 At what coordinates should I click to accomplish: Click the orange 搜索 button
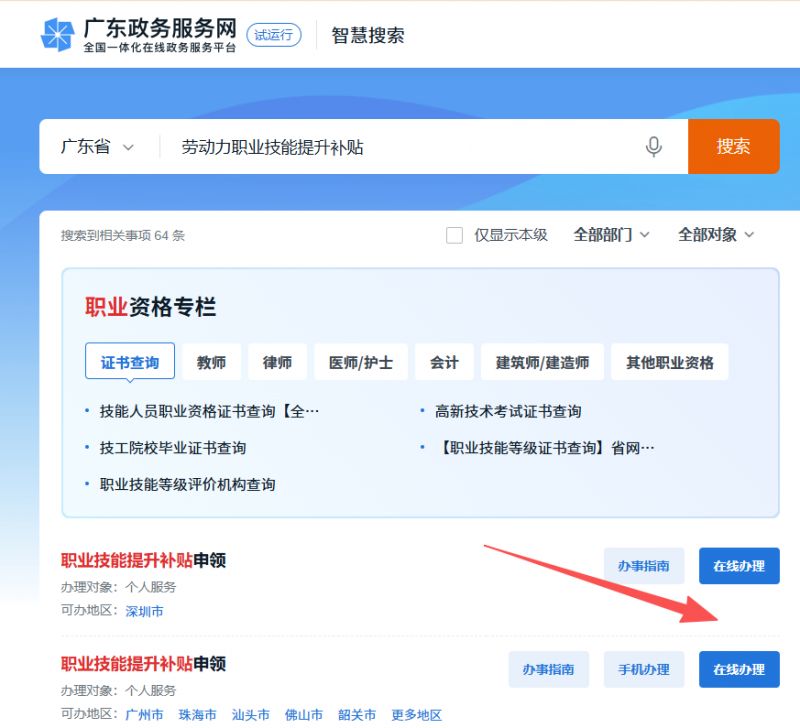(x=733, y=146)
